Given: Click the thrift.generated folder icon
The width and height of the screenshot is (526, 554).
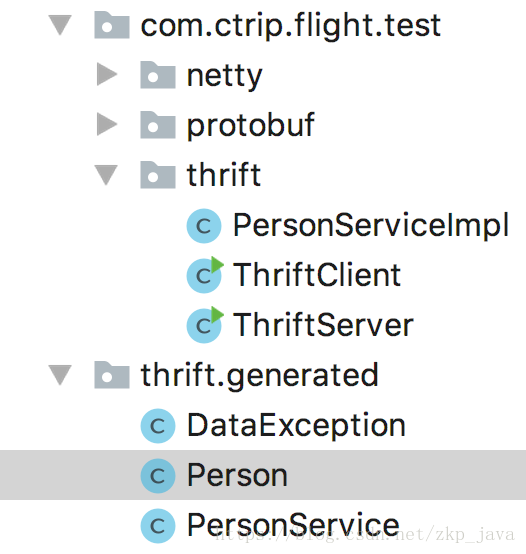Looking at the screenshot, I should coord(112,375).
